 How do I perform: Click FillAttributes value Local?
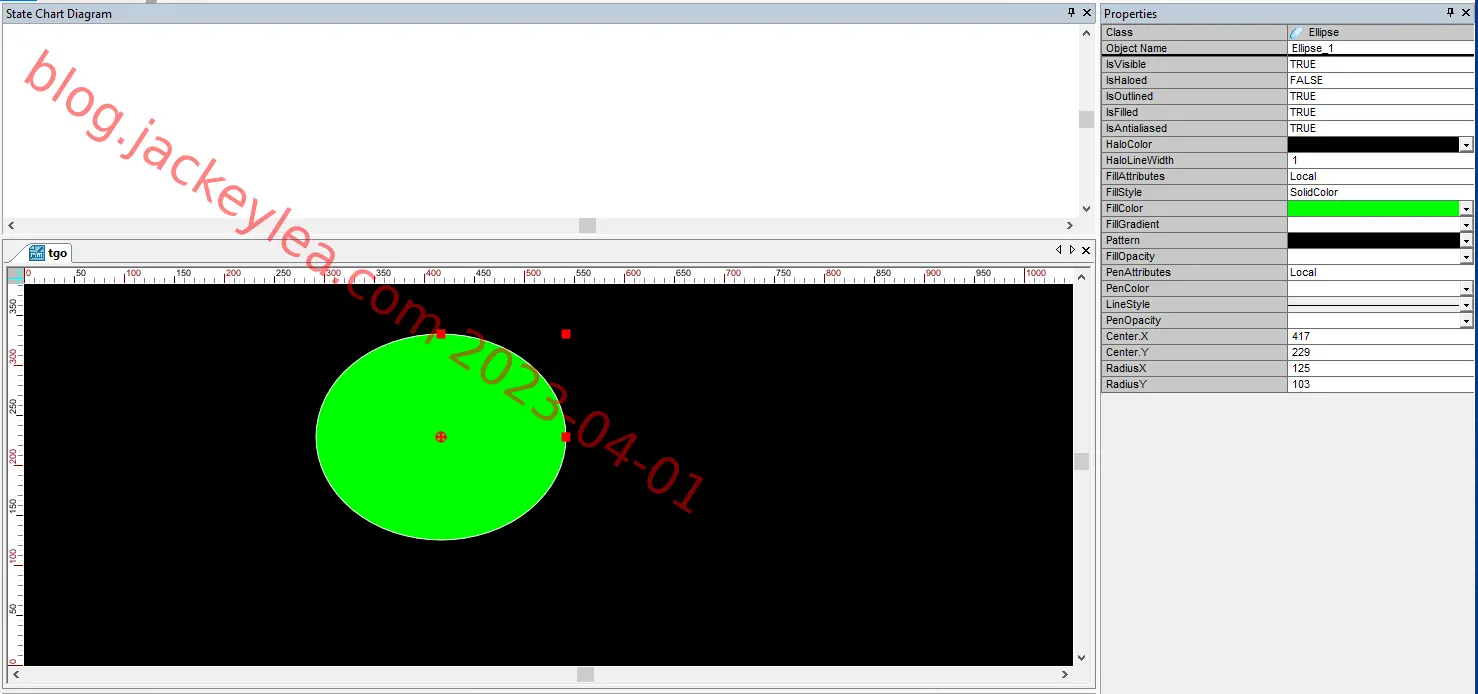click(x=1380, y=176)
